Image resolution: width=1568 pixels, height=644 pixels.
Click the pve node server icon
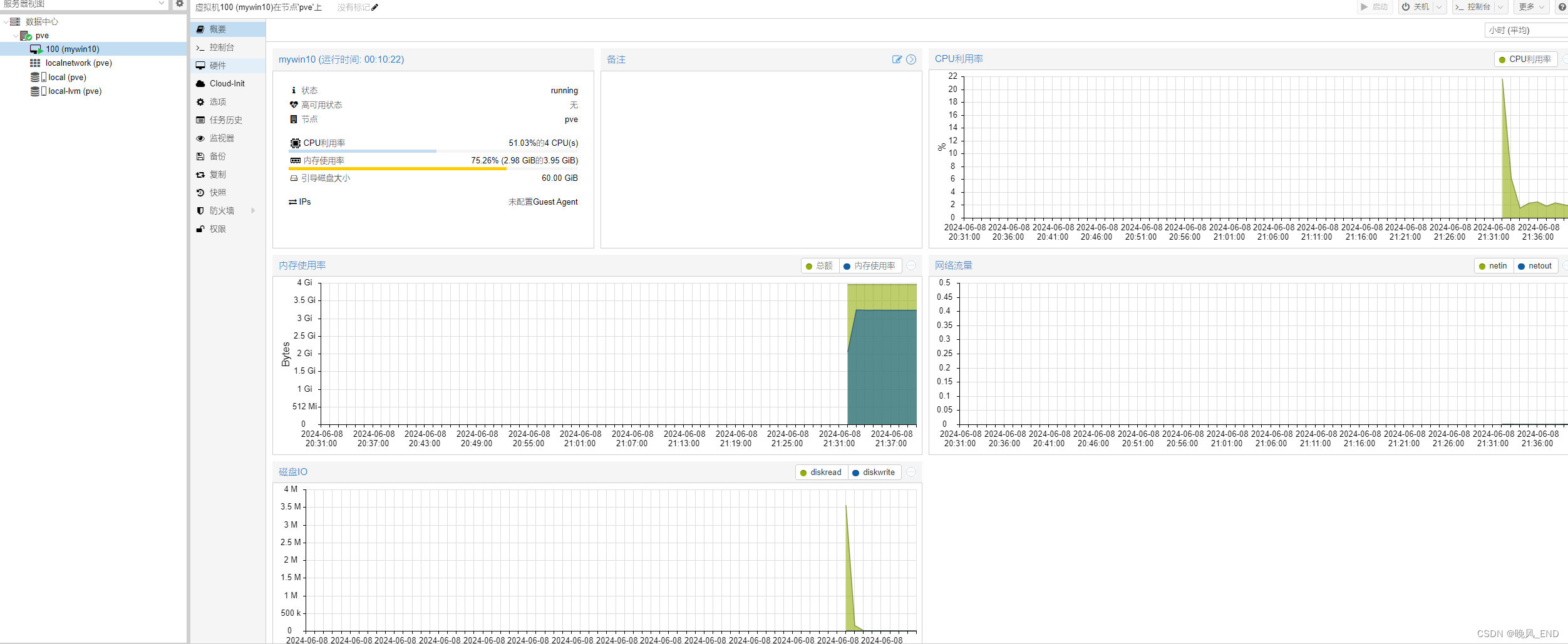(26, 36)
